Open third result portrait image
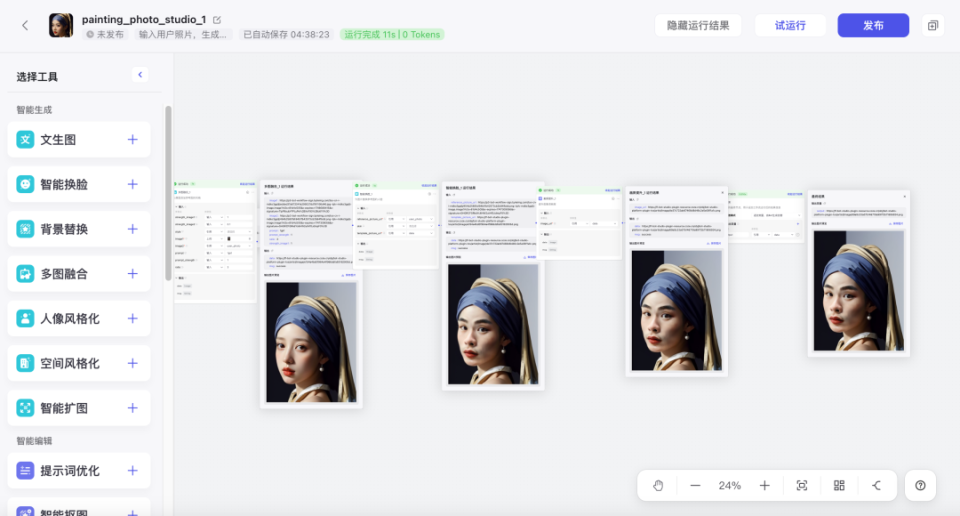Screen dimensions: 960x516 677,310
